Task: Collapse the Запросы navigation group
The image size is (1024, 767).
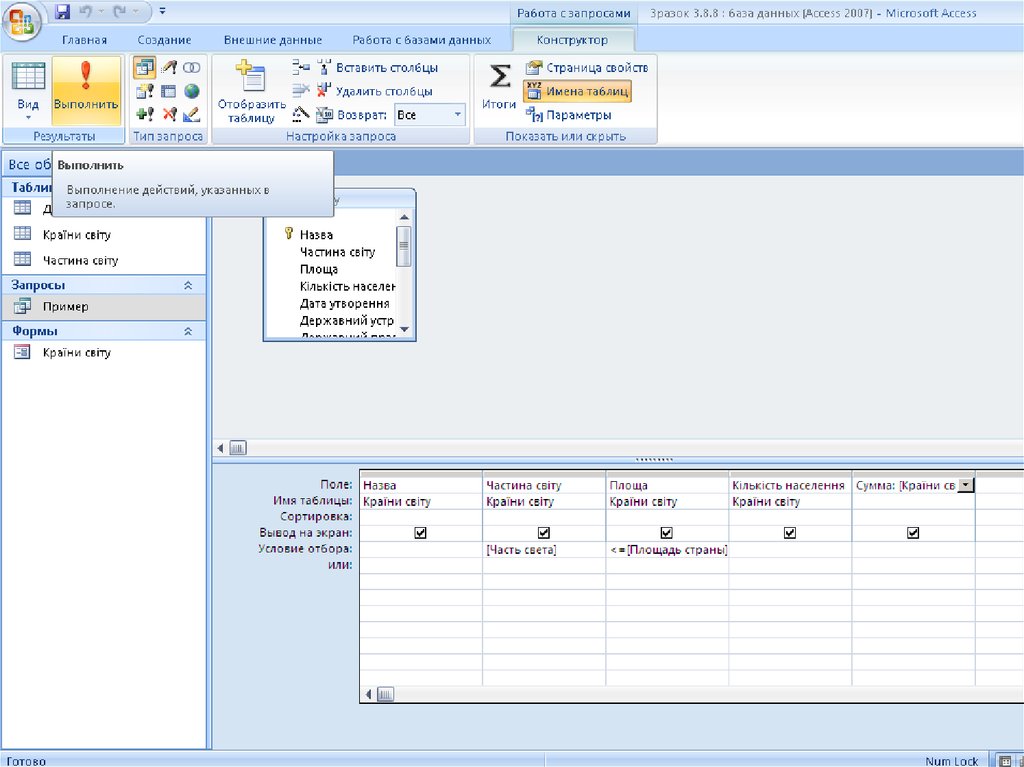Action: (x=187, y=285)
